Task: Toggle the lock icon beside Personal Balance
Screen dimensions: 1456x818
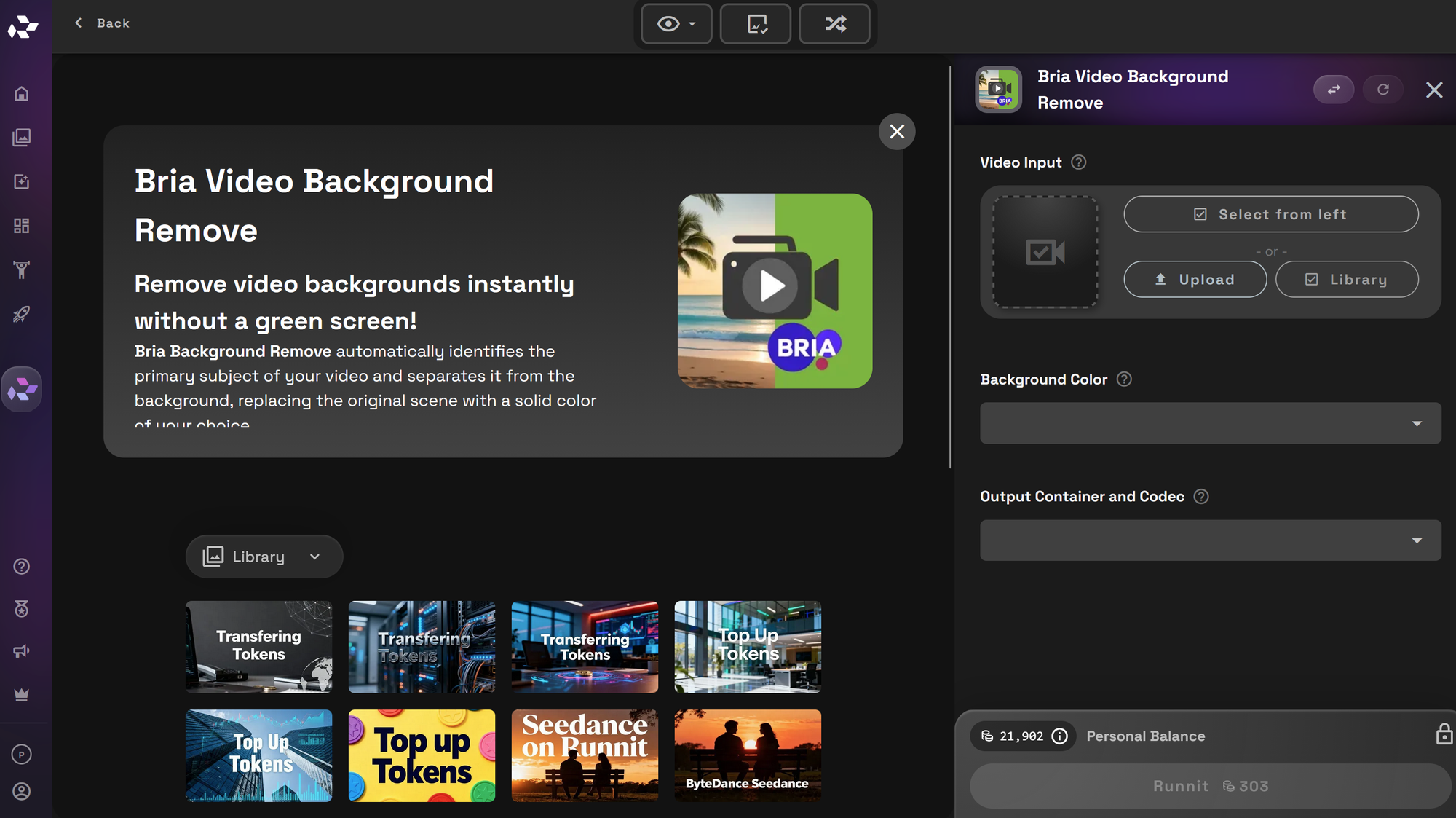Action: point(1444,734)
